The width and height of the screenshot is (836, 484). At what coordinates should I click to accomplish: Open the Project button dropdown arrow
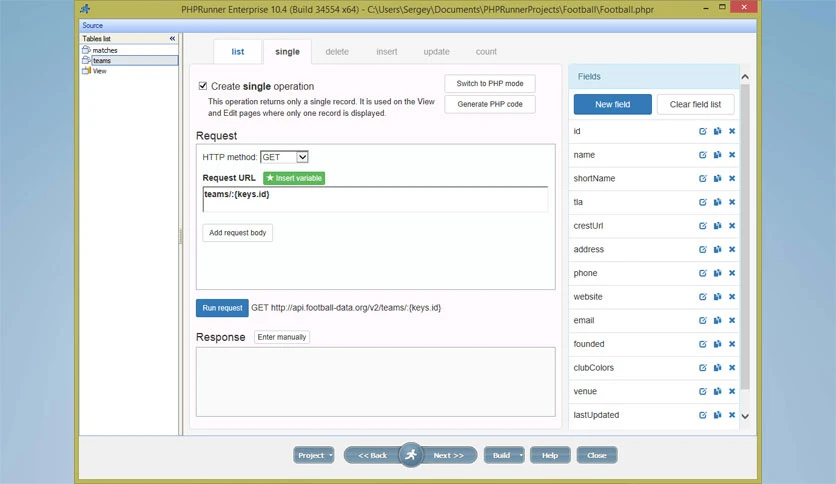[331, 455]
